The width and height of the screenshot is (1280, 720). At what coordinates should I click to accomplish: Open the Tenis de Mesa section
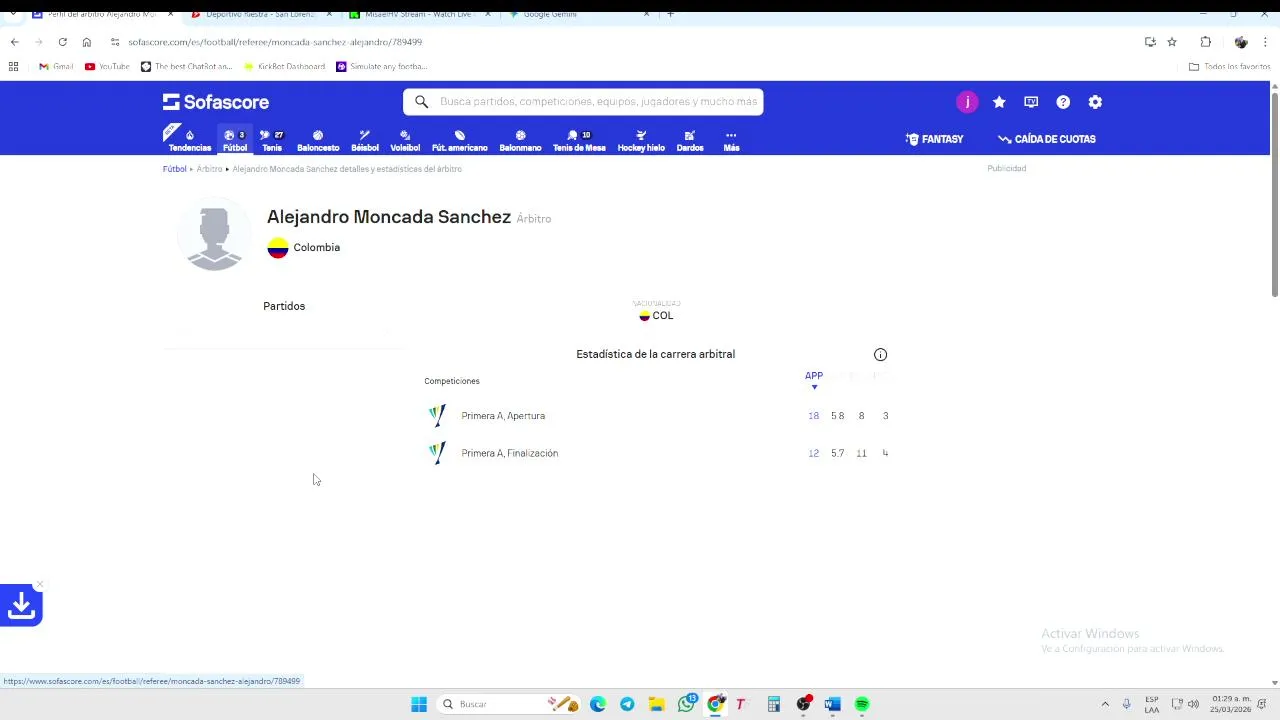pos(579,140)
